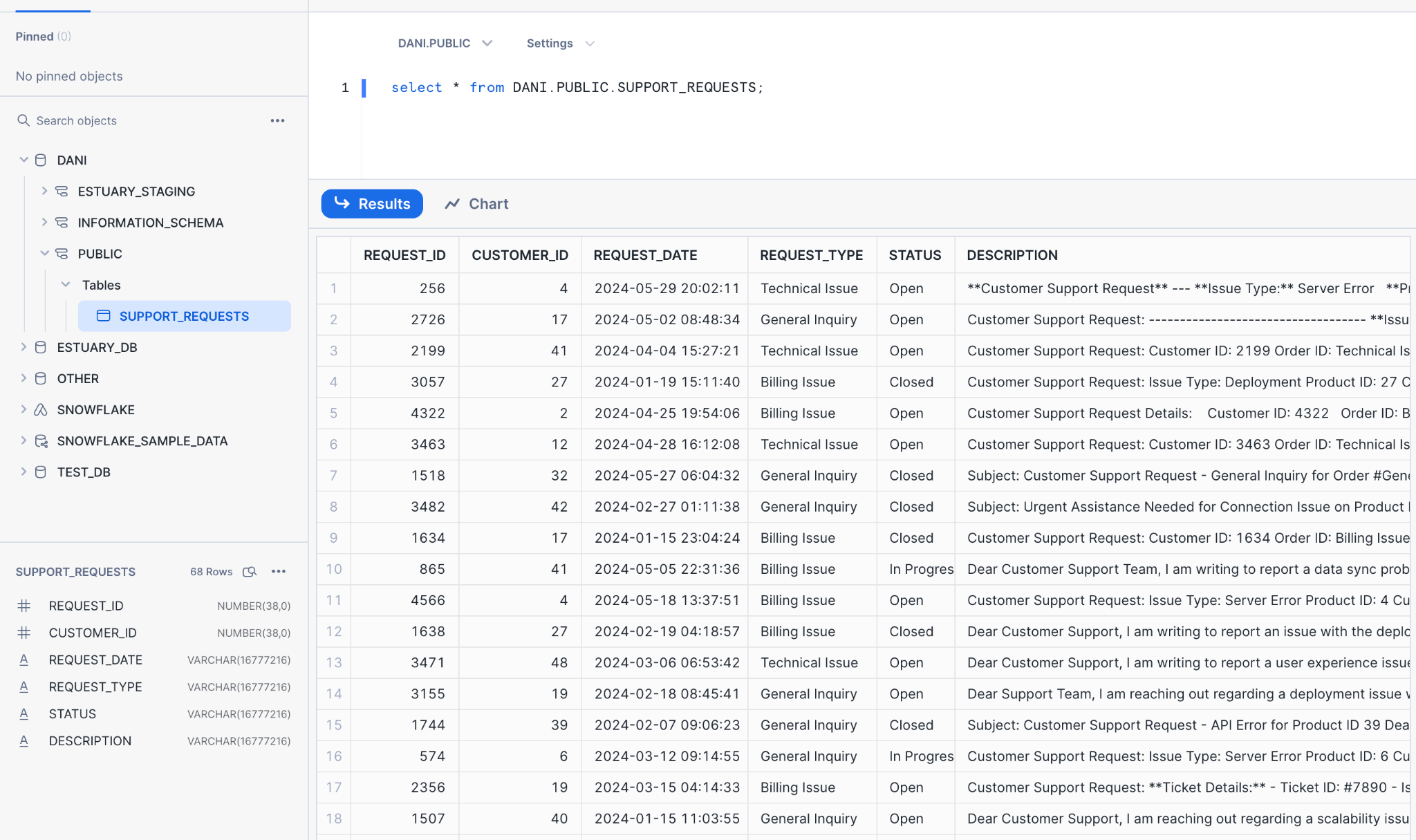
Task: Click the CUSTOMER_ID column header
Action: [520, 255]
